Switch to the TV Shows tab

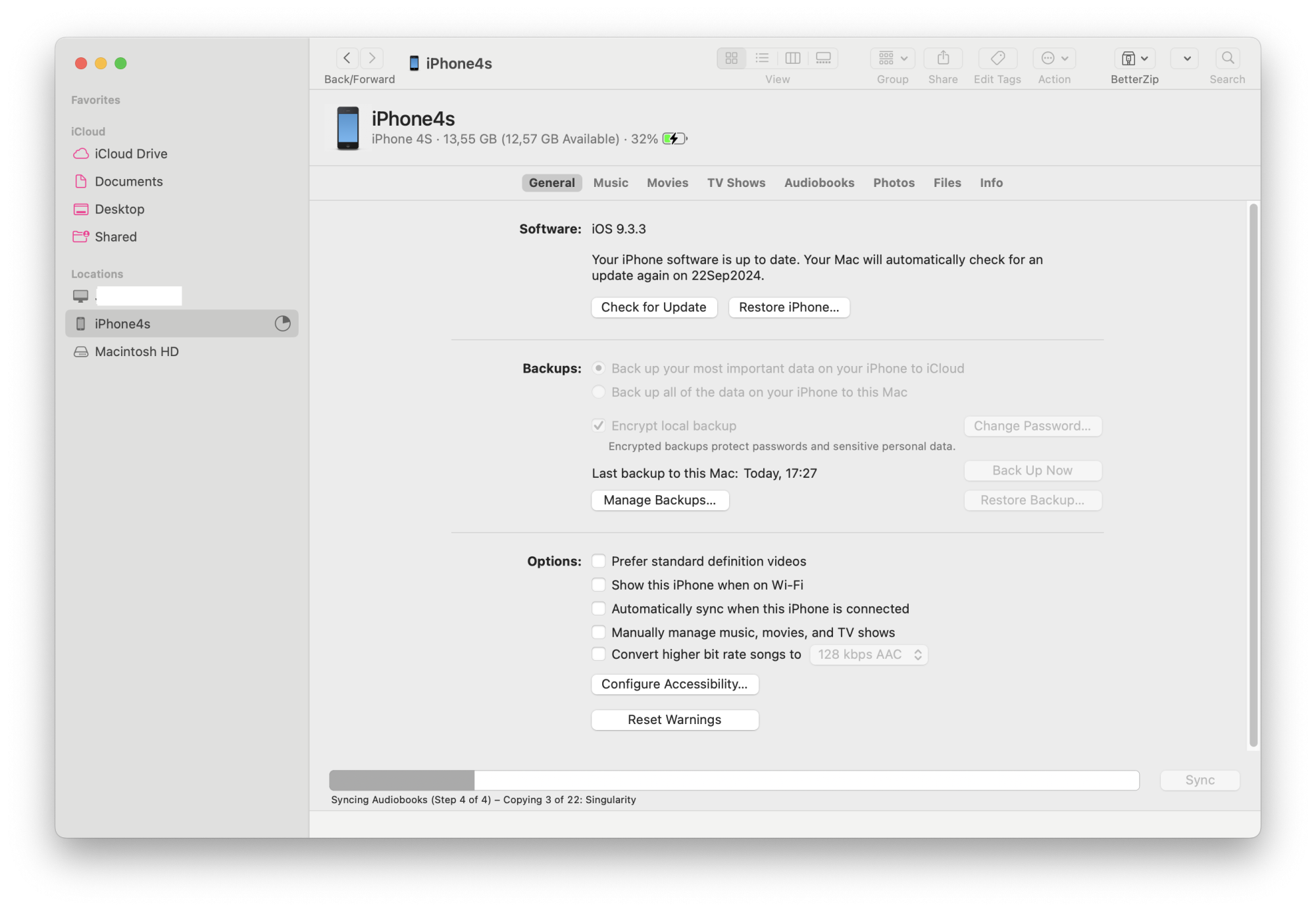click(x=736, y=182)
